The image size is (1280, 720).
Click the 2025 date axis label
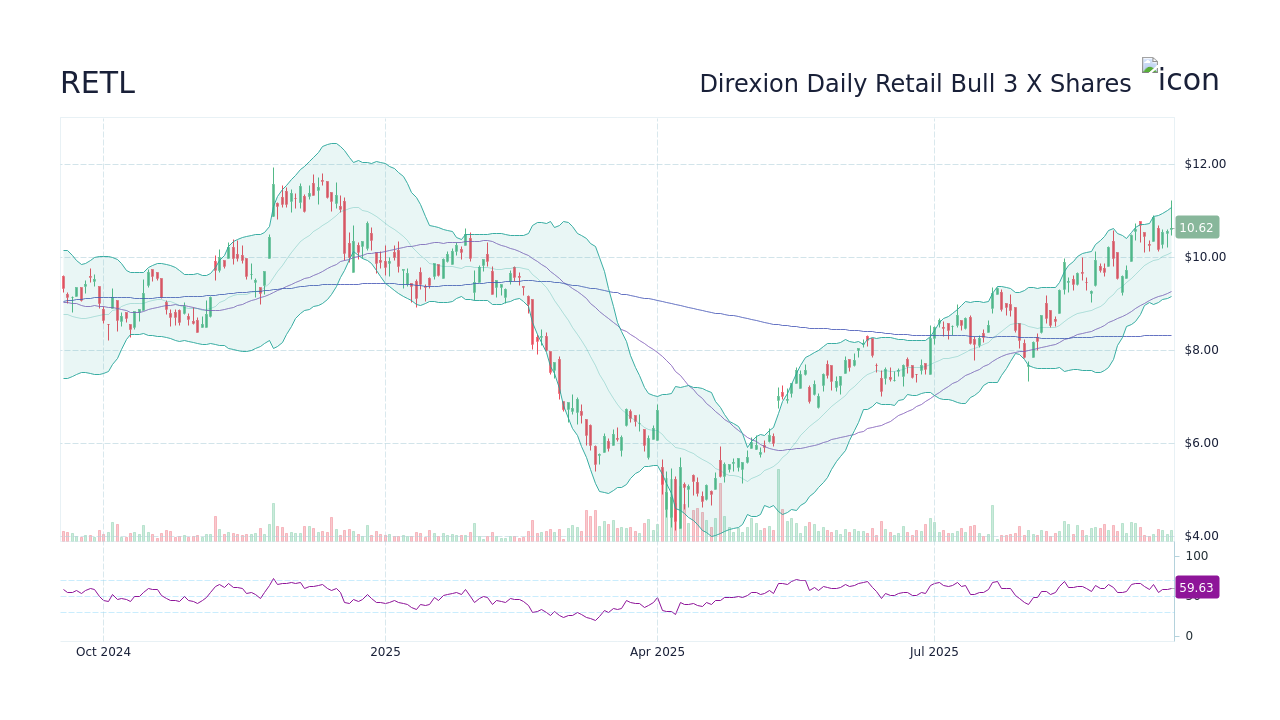(385, 652)
